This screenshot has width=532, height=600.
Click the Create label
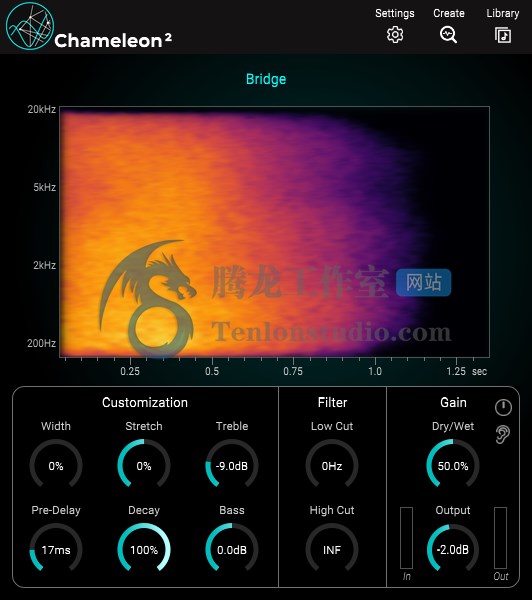pos(449,13)
